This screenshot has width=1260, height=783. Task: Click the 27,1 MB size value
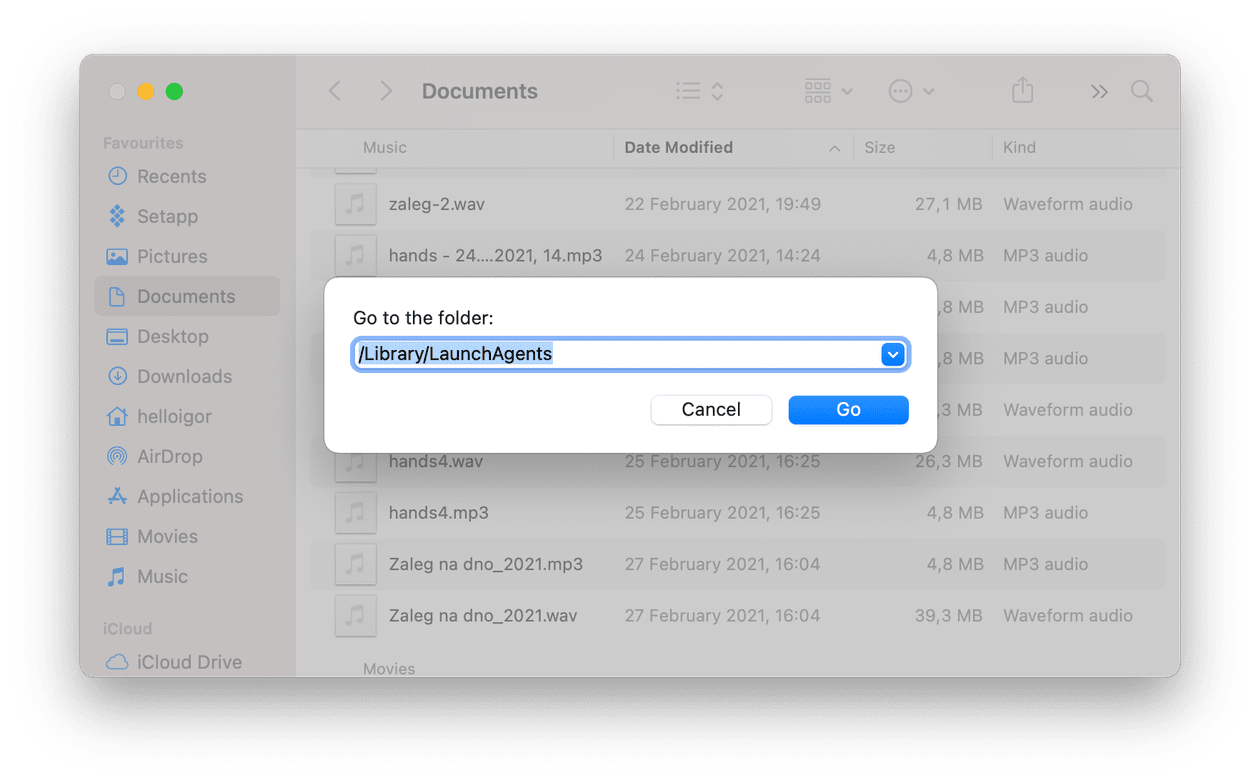coord(948,204)
